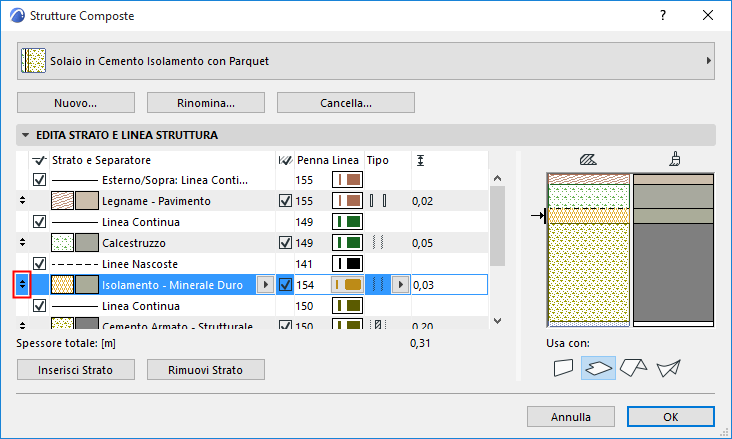
Task: Click the fill hatch swatch of Calcestruzzo
Action: tap(62, 243)
